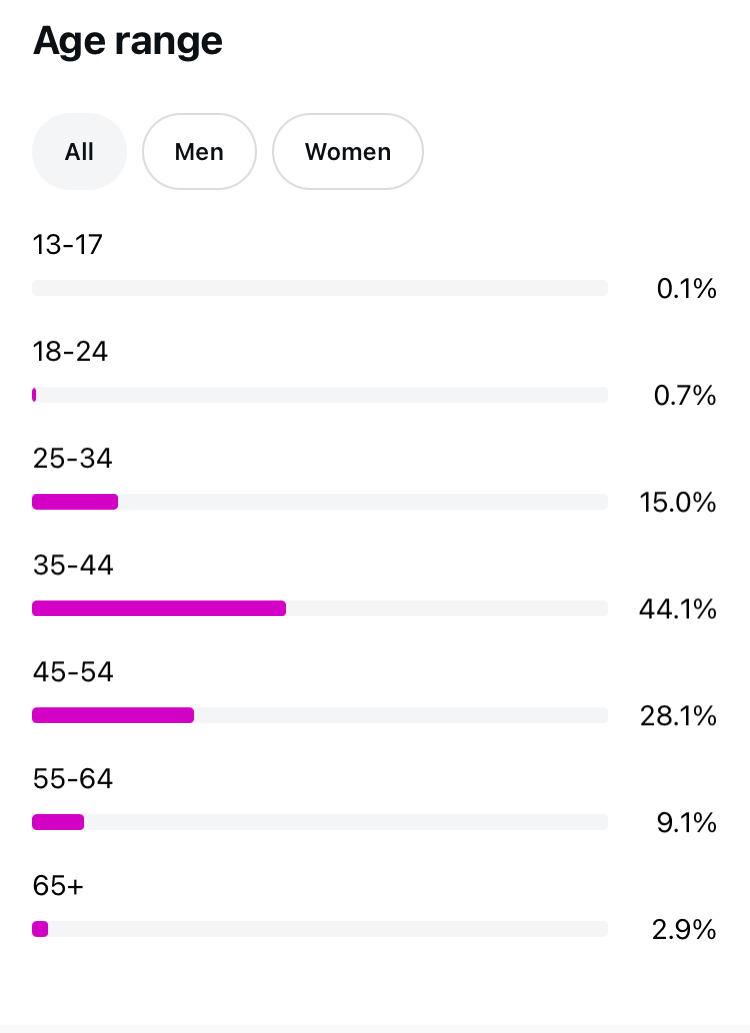Click the 55-64 magenta bar
The image size is (750, 1033).
click(x=58, y=822)
